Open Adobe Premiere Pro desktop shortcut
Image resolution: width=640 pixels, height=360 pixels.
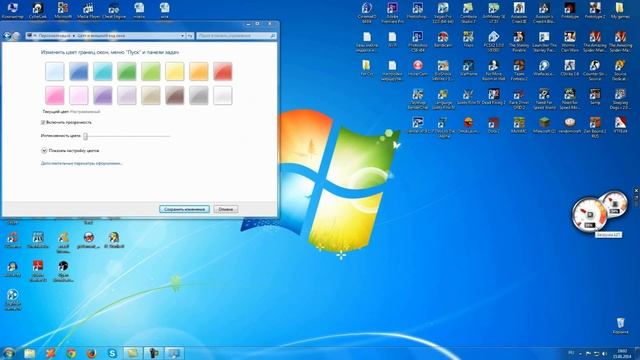tap(392, 12)
